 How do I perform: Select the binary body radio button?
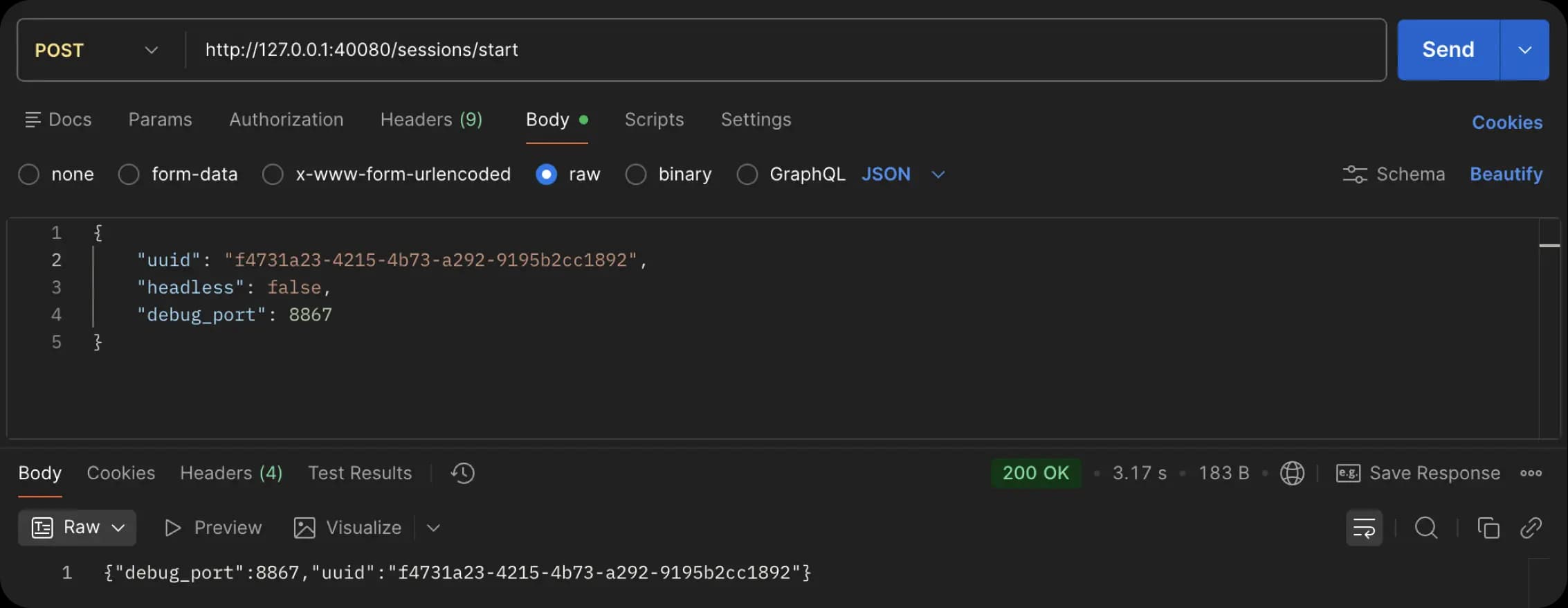click(x=636, y=174)
